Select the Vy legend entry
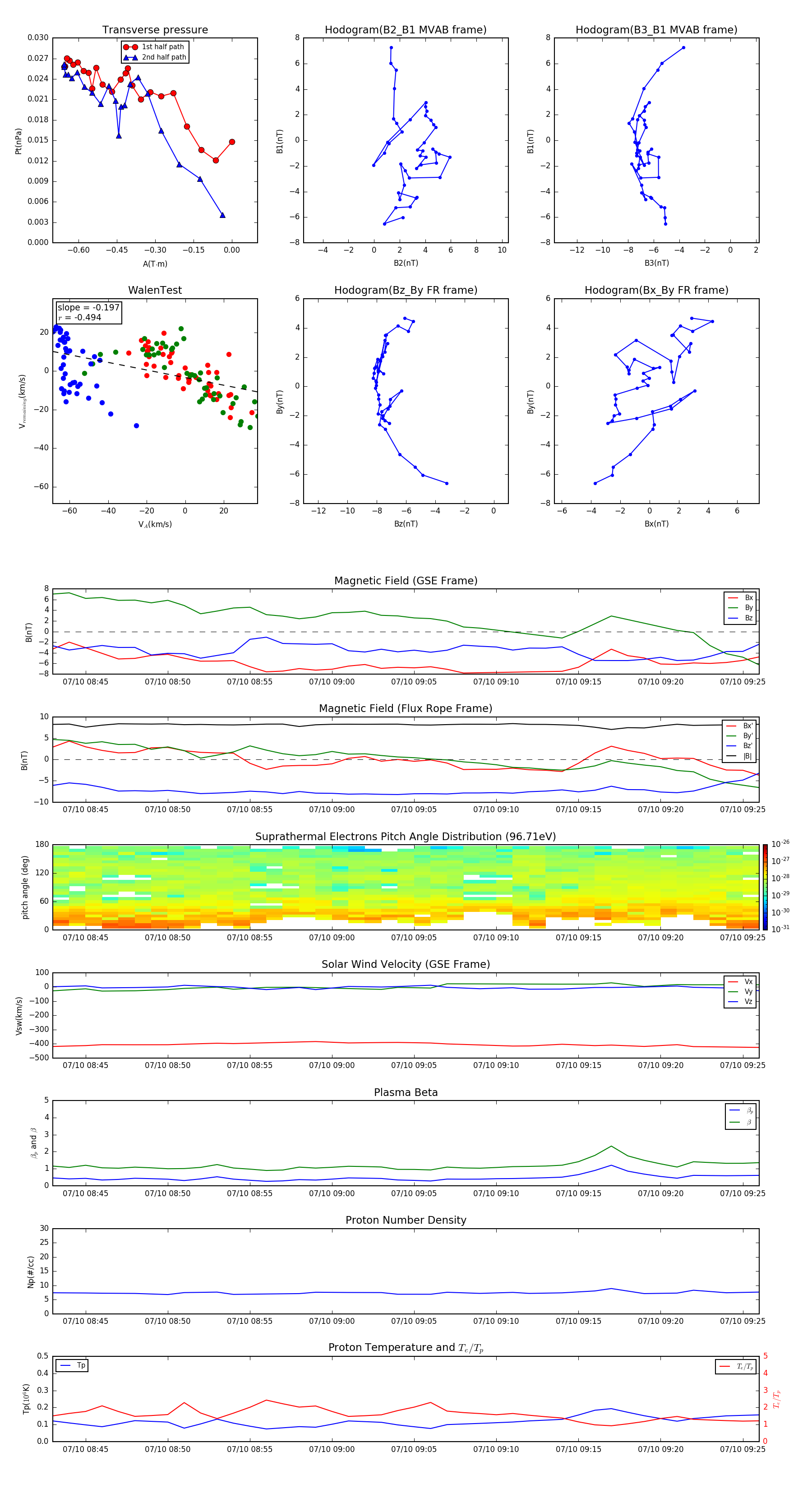Screen dimensions: 812x1489 point(740,991)
